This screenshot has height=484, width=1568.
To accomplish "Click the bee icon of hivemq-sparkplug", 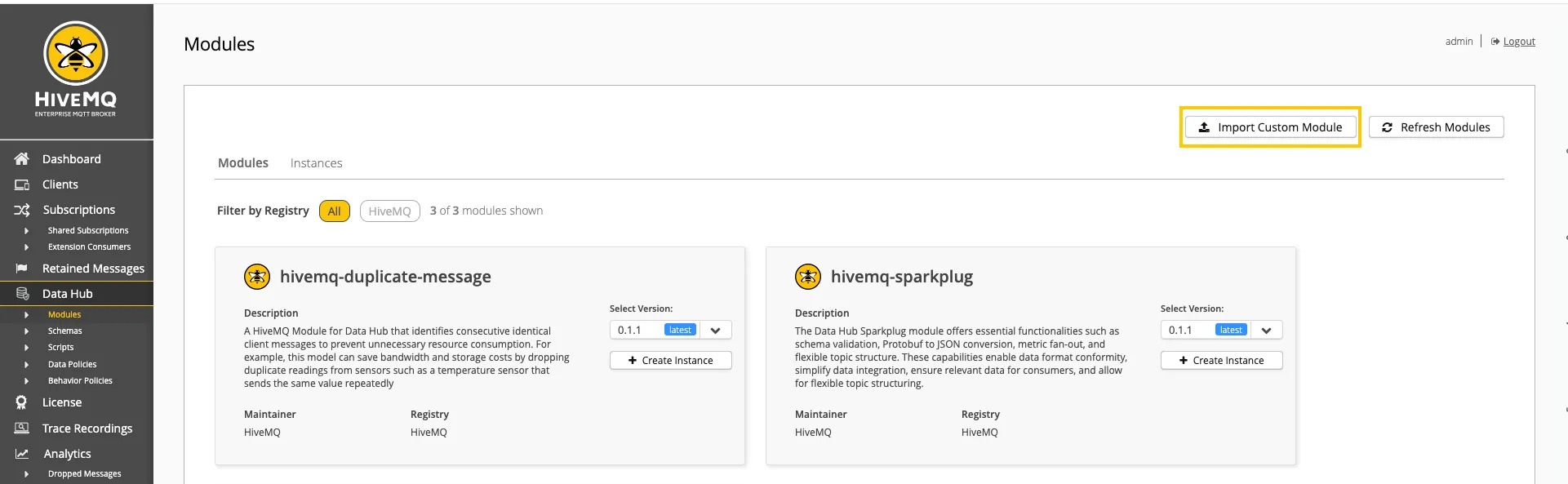I will pos(808,277).
